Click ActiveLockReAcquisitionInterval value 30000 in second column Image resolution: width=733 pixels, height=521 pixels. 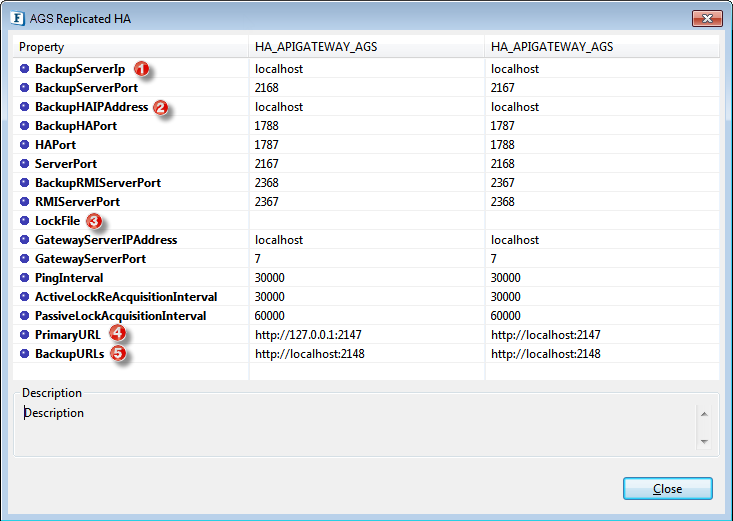pos(505,297)
